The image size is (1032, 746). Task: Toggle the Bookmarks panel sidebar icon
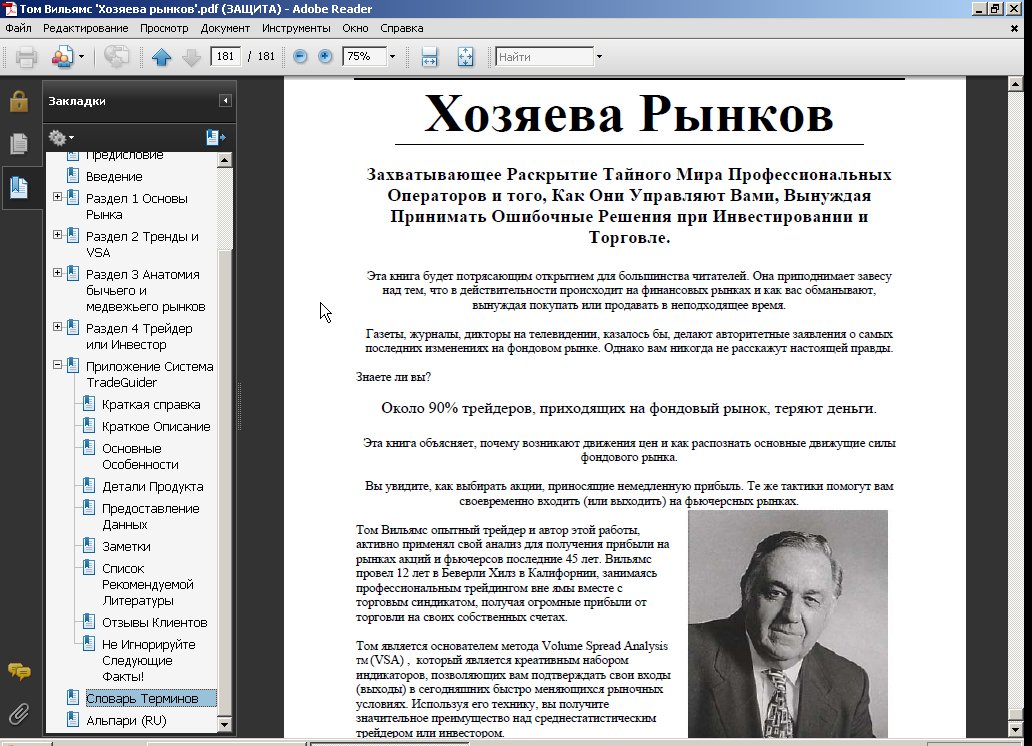tap(18, 188)
